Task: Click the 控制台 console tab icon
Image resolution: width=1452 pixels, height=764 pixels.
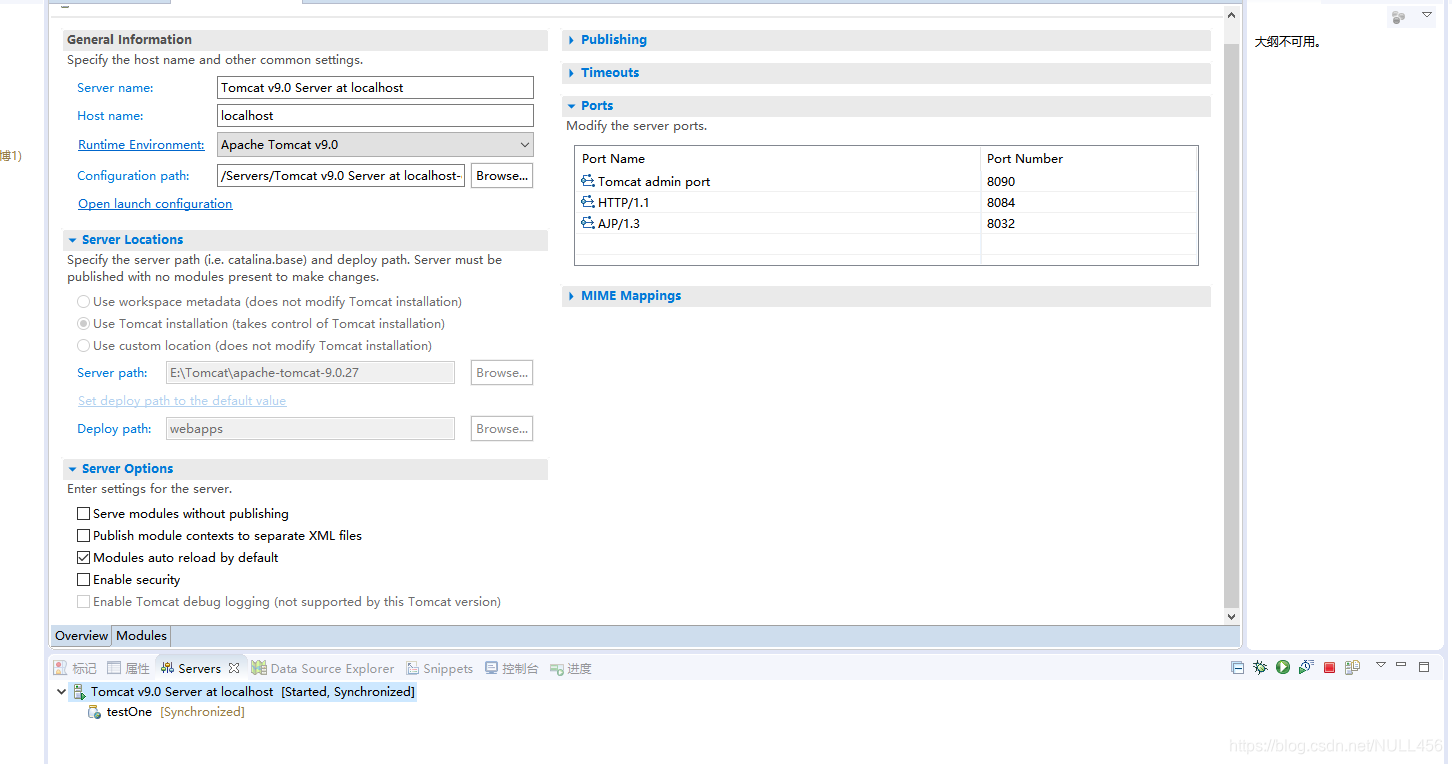Action: [x=491, y=668]
